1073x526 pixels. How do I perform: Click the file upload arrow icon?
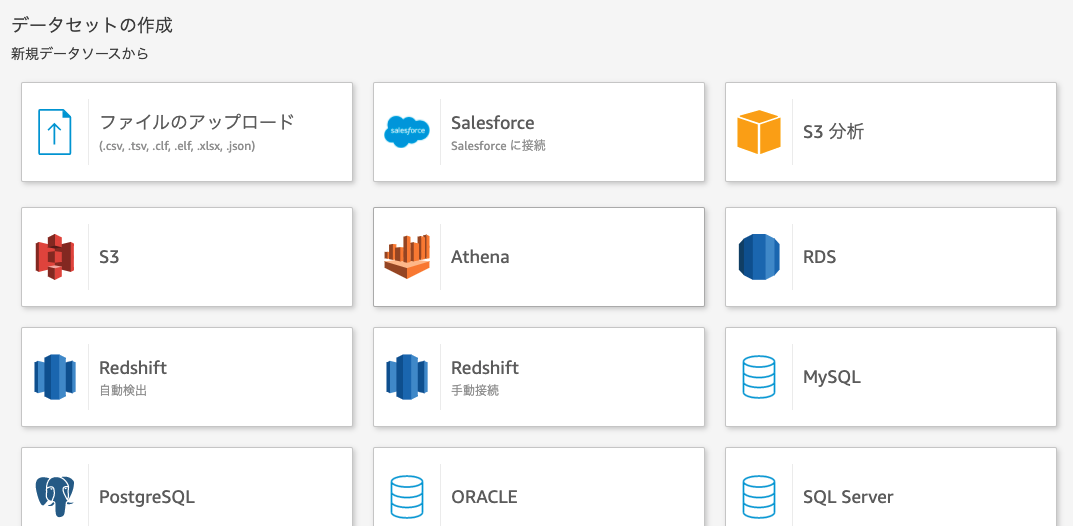coord(55,132)
